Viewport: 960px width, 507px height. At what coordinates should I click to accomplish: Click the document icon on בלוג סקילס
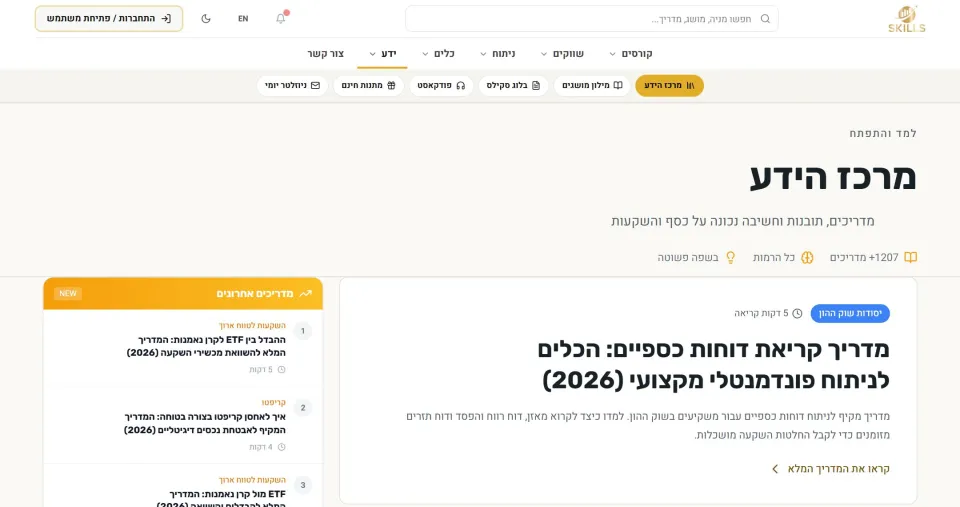[x=536, y=86]
